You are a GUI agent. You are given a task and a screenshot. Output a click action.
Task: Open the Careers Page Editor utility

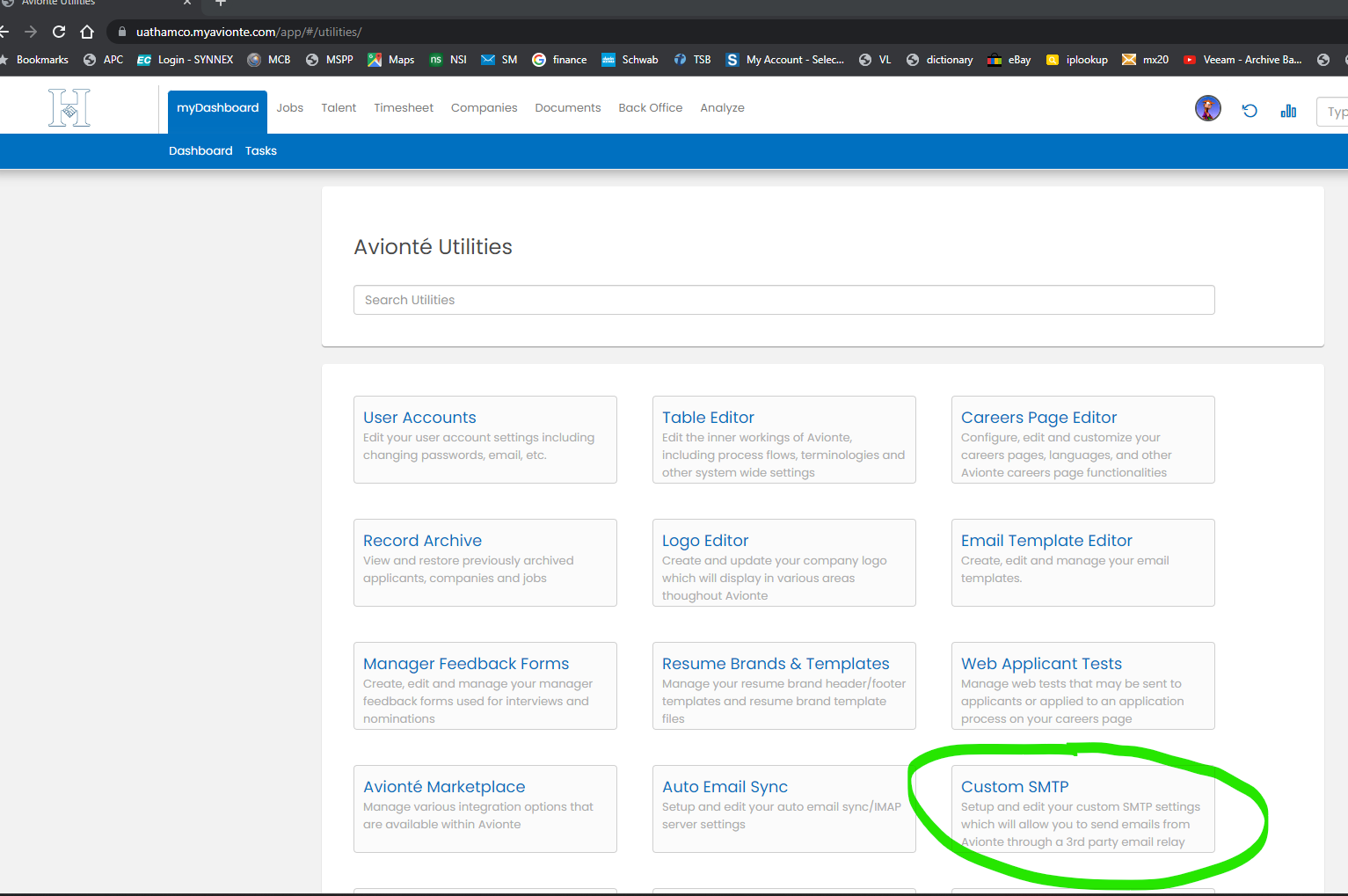click(1083, 440)
